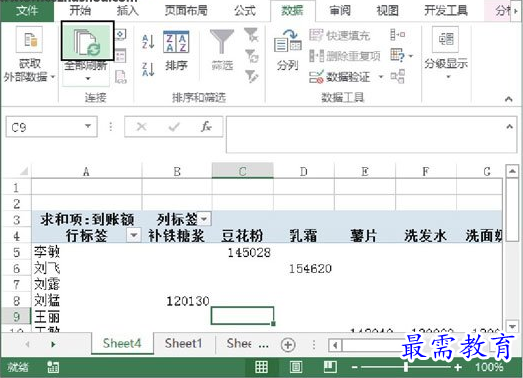
Task: Click cell containing 145028
Action: [x=242, y=252]
